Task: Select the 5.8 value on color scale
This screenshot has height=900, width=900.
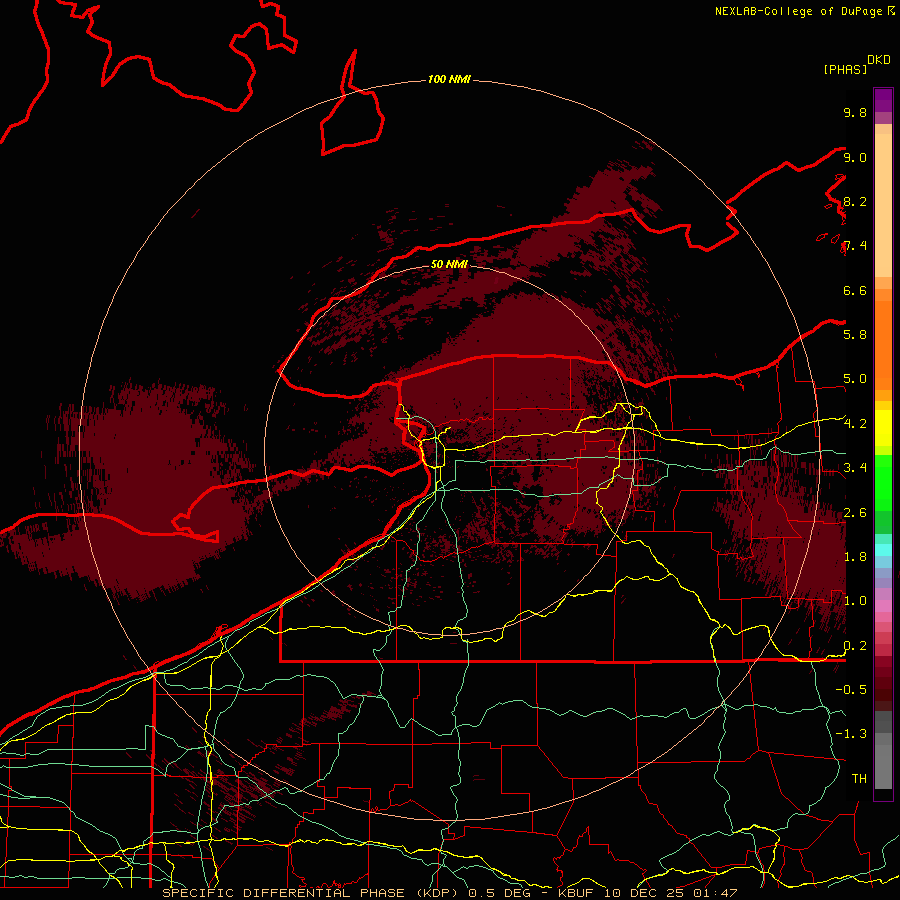Action: coord(855,335)
